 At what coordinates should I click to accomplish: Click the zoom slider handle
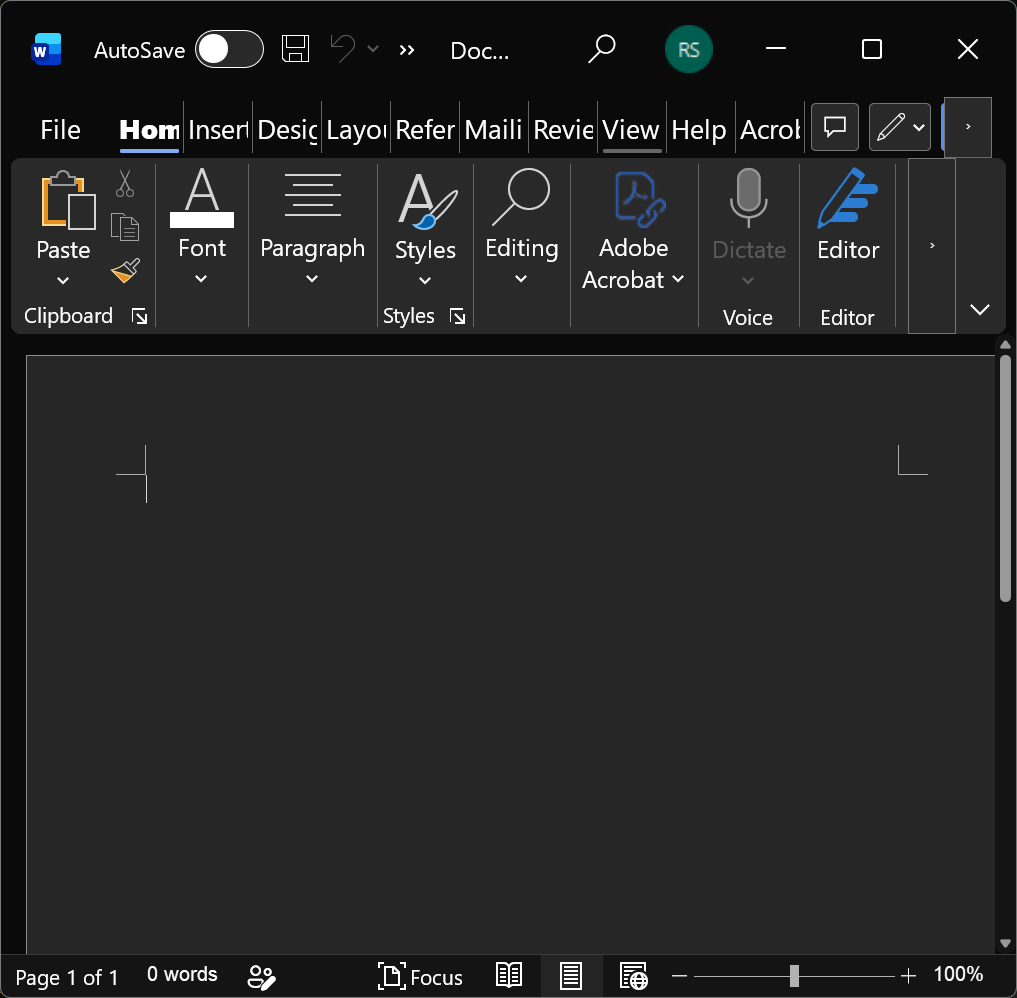point(794,975)
